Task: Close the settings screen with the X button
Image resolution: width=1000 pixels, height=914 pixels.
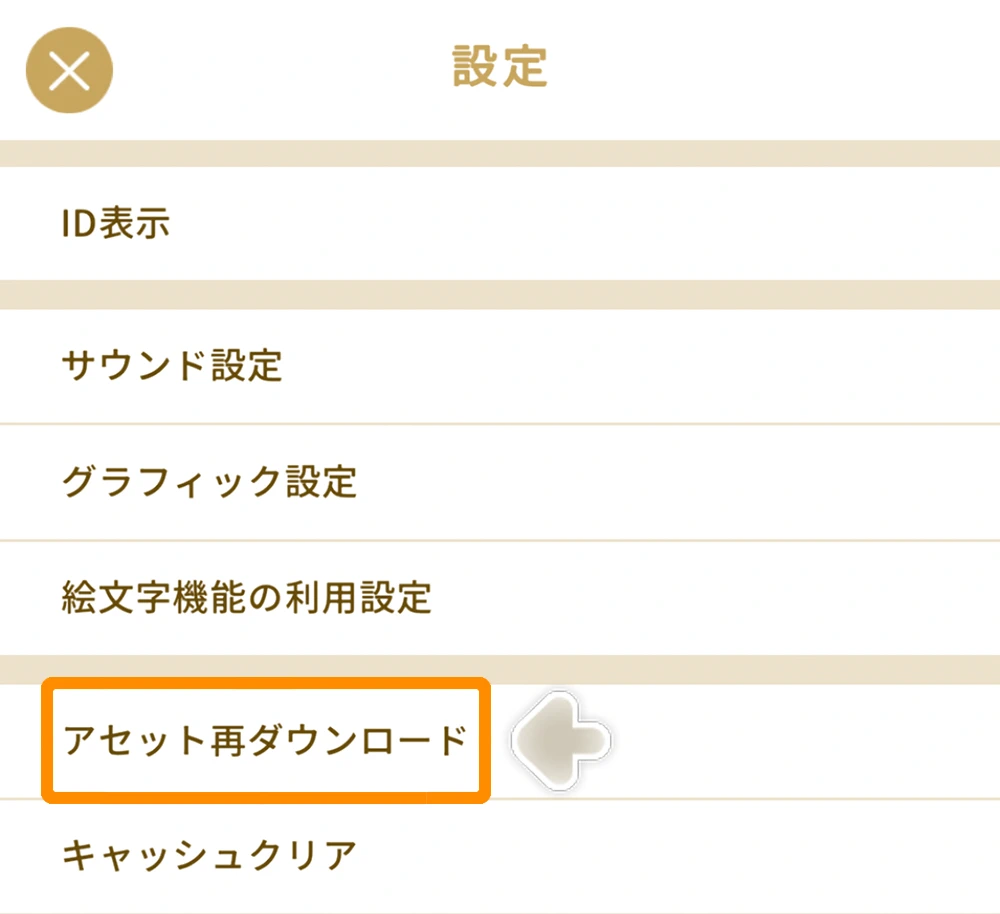Action: pyautogui.click(x=69, y=70)
